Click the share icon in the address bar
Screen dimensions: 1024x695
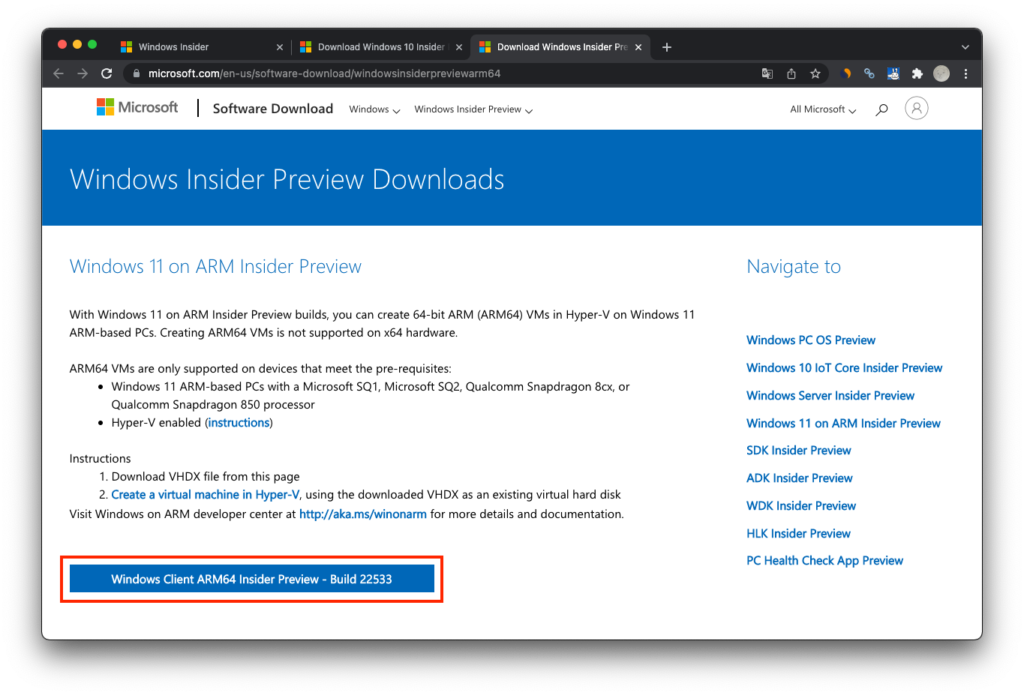pyautogui.click(x=792, y=73)
